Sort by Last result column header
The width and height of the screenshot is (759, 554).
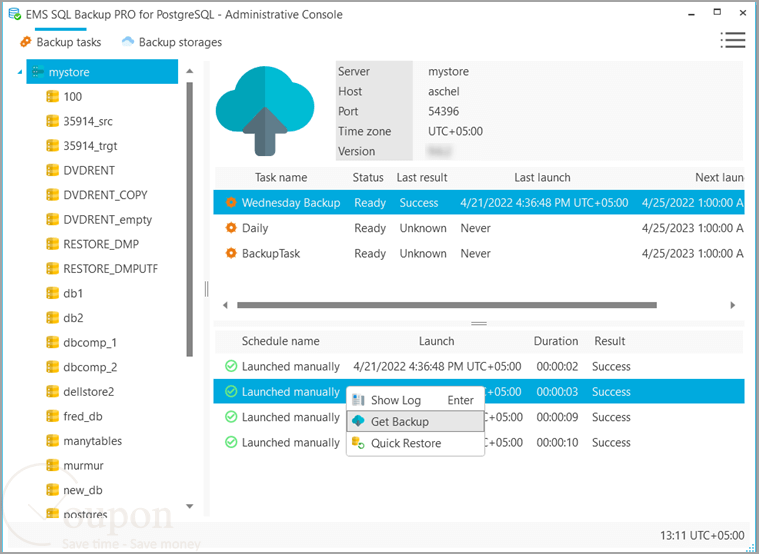coord(422,178)
